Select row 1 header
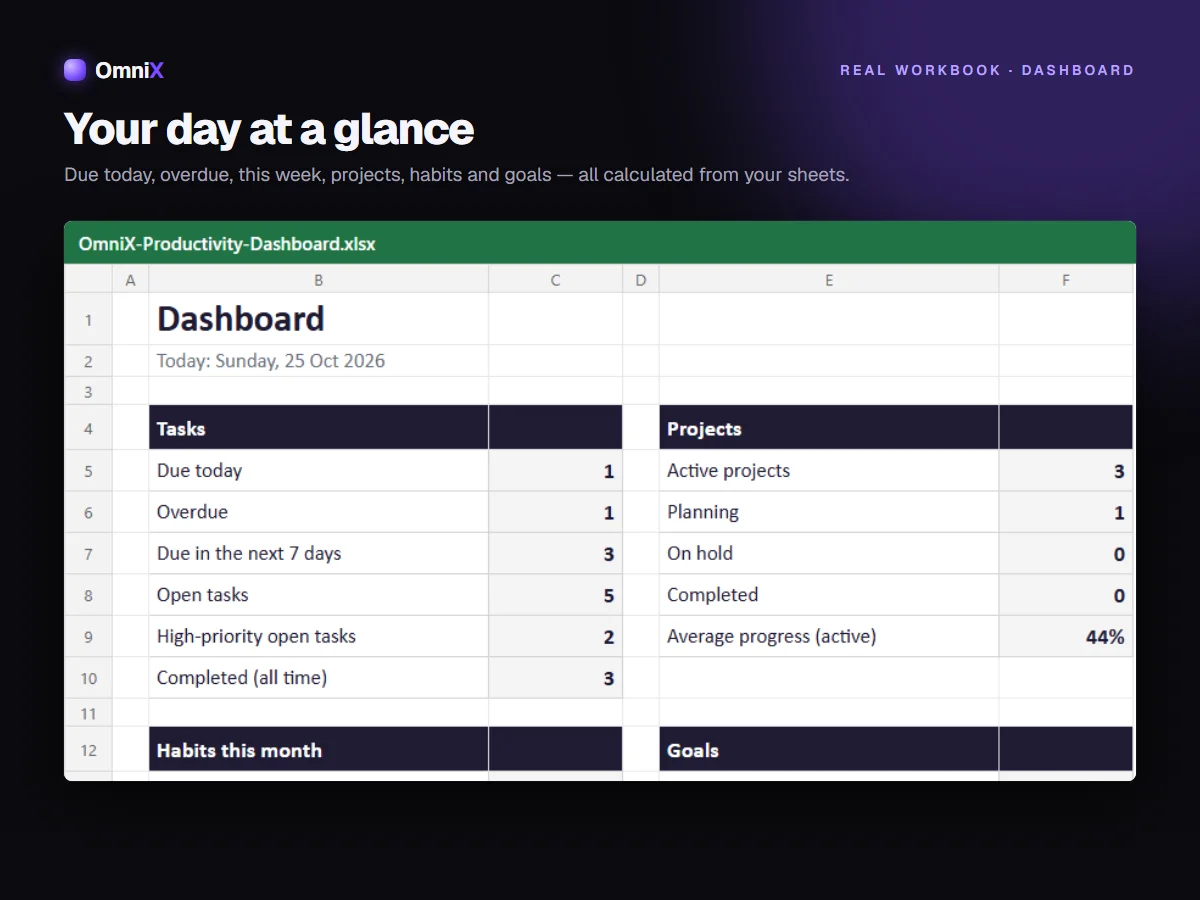Image resolution: width=1200 pixels, height=900 pixels. coord(88,320)
